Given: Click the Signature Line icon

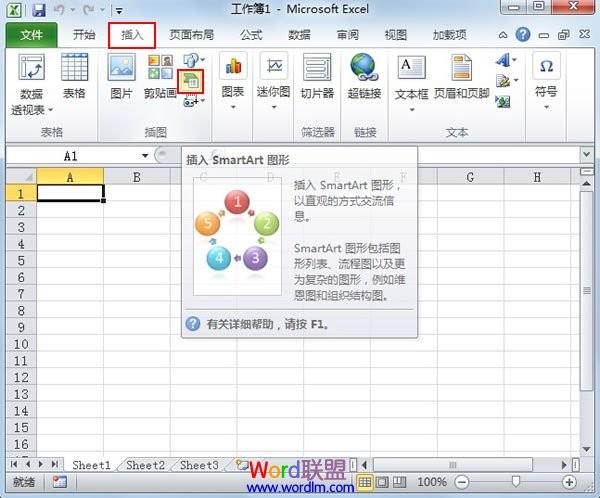Looking at the screenshot, I should [503, 81].
